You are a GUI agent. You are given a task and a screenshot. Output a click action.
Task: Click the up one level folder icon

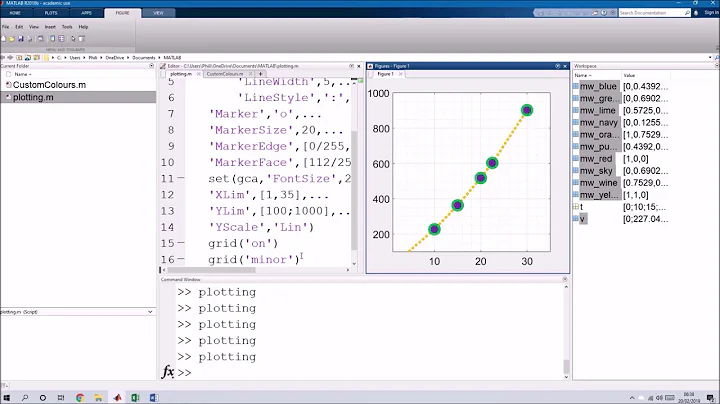point(19,57)
